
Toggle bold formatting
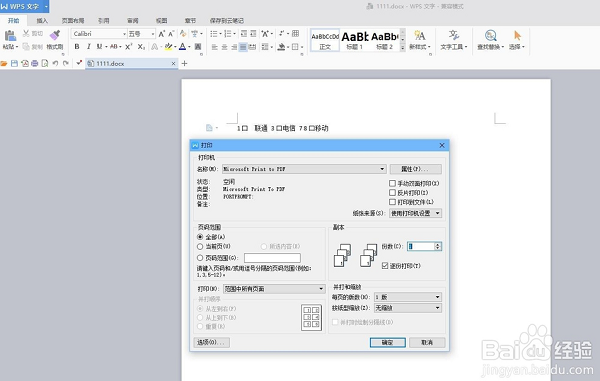(x=77, y=47)
